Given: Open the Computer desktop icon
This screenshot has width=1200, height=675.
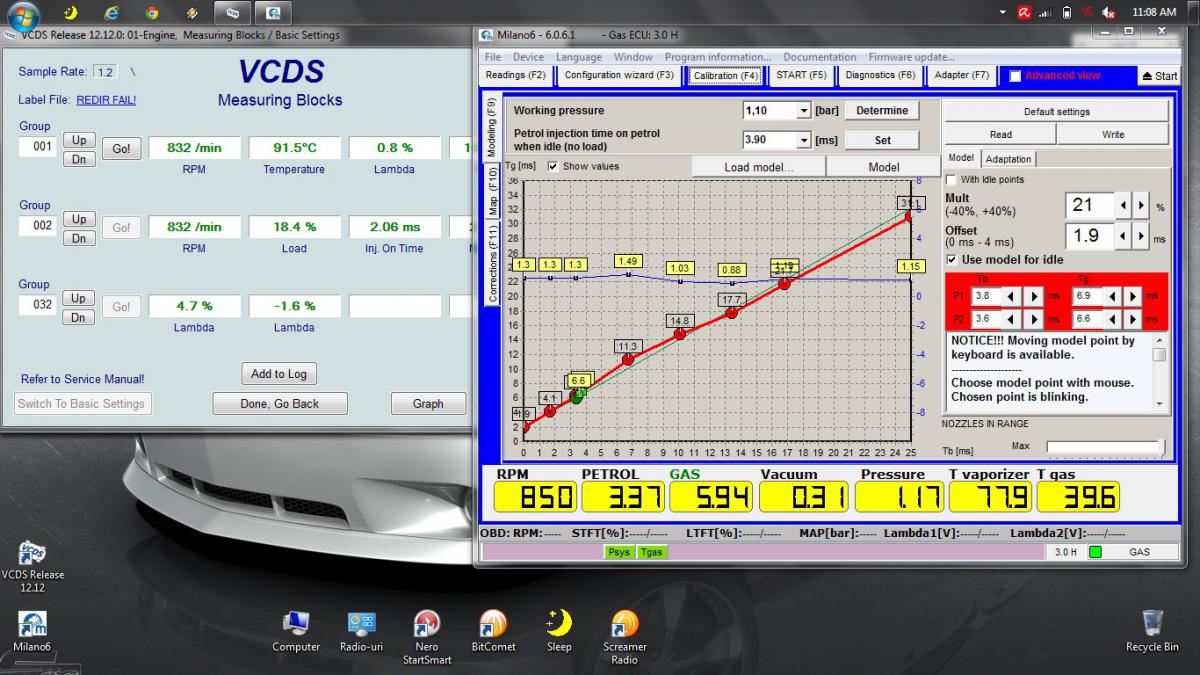Looking at the screenshot, I should 296,632.
